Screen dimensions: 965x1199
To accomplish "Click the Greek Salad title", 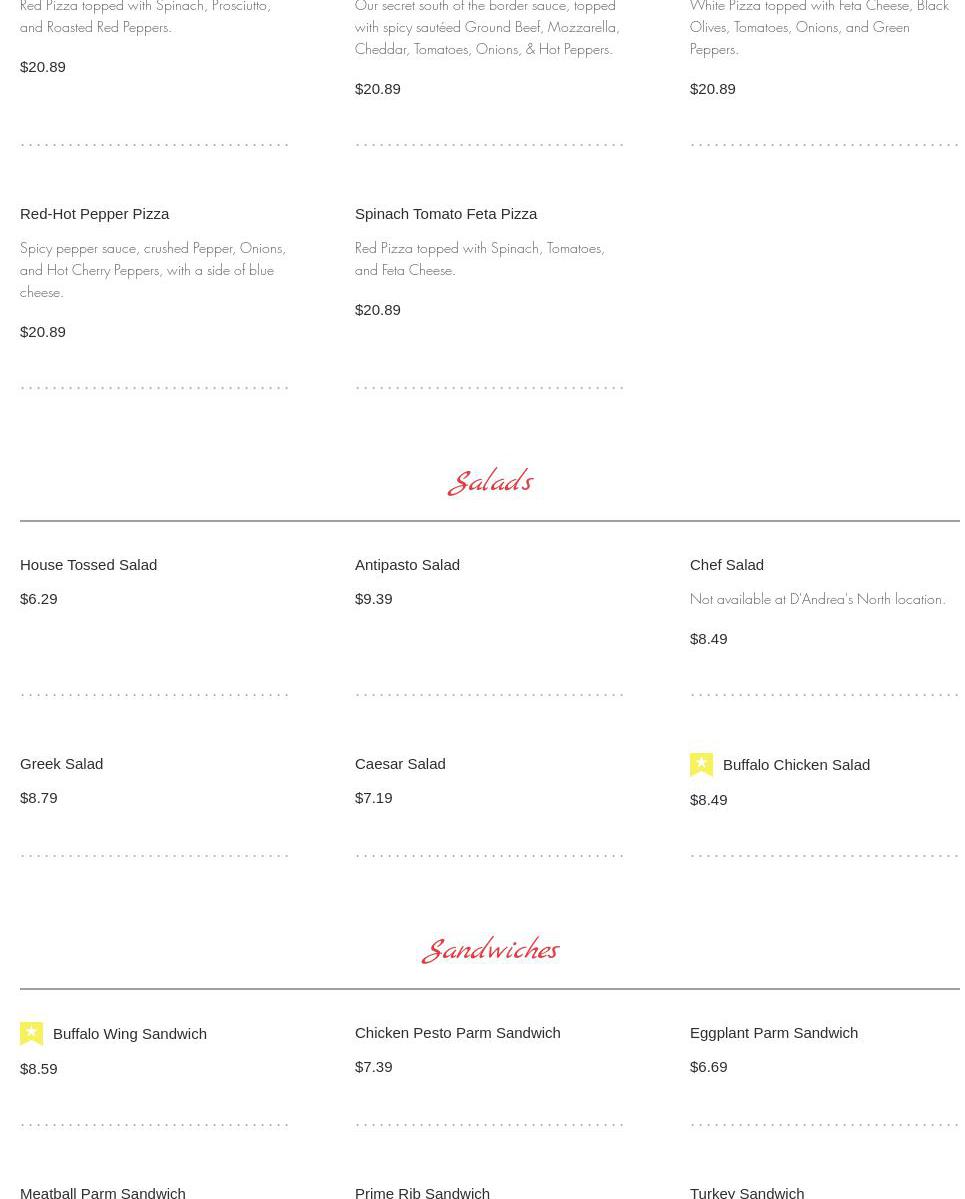I will (x=61, y=764).
